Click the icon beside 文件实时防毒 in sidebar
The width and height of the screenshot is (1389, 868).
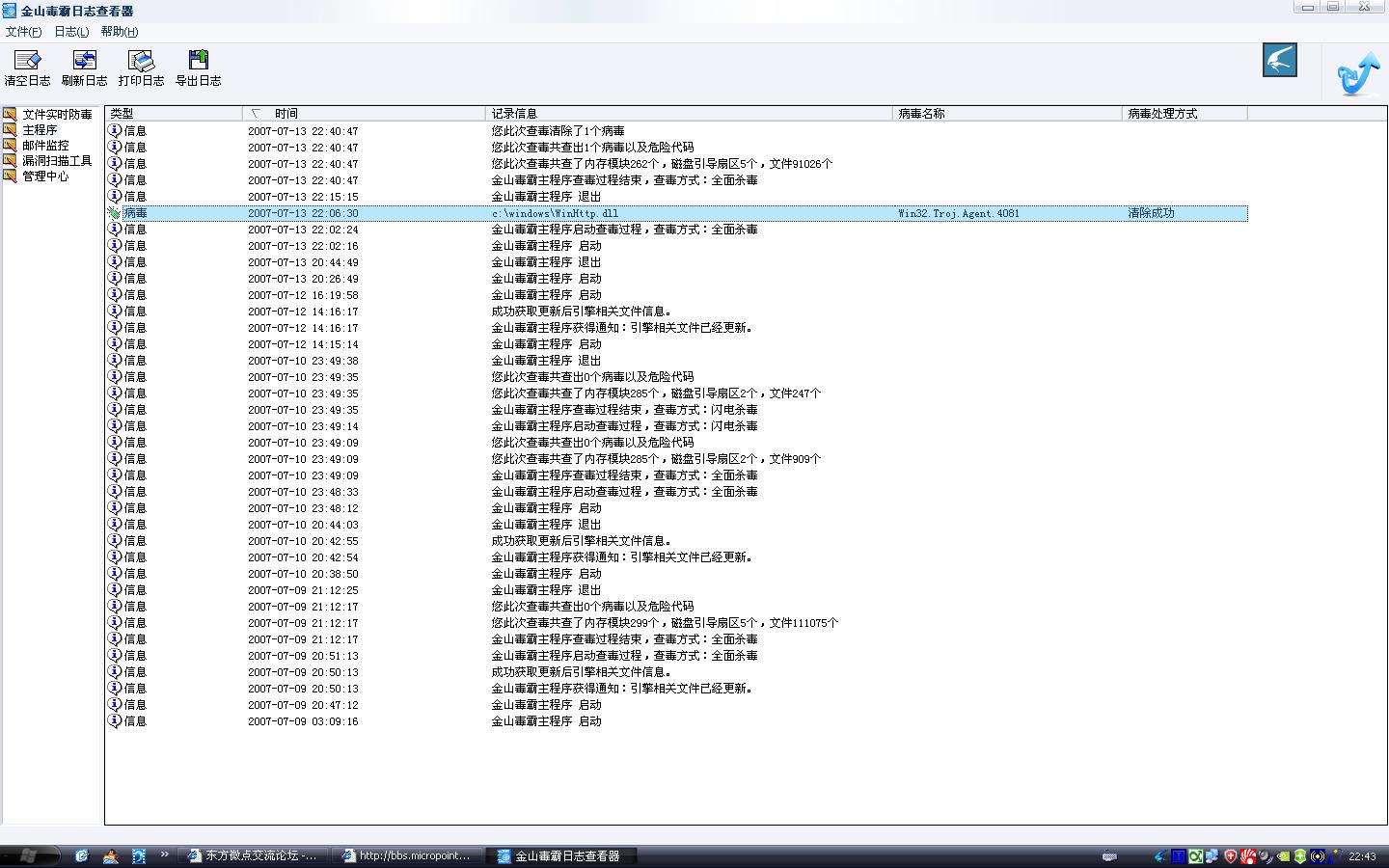[x=10, y=114]
